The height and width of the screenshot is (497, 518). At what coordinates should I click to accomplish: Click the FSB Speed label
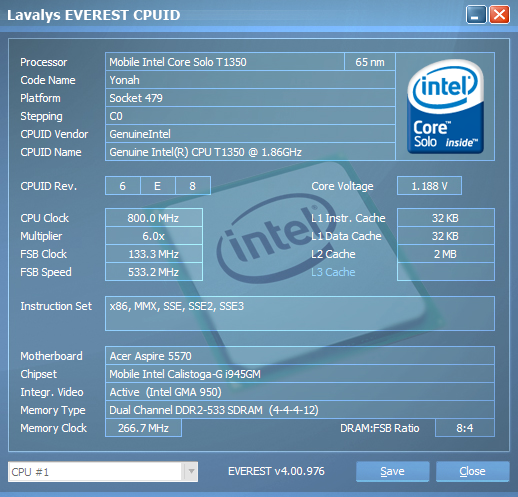[x=46, y=272]
